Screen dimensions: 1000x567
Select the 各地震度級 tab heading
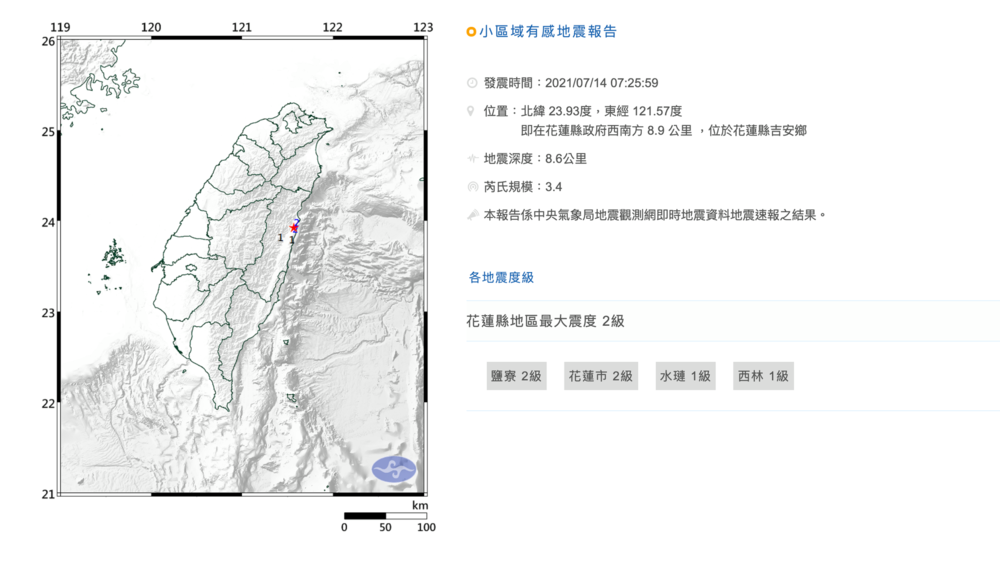point(502,277)
